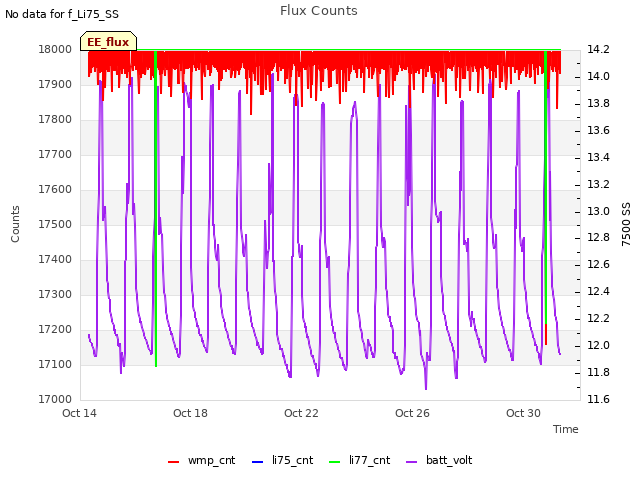Click the Flux Counts chart title
The height and width of the screenshot is (480, 640).
[319, 11]
